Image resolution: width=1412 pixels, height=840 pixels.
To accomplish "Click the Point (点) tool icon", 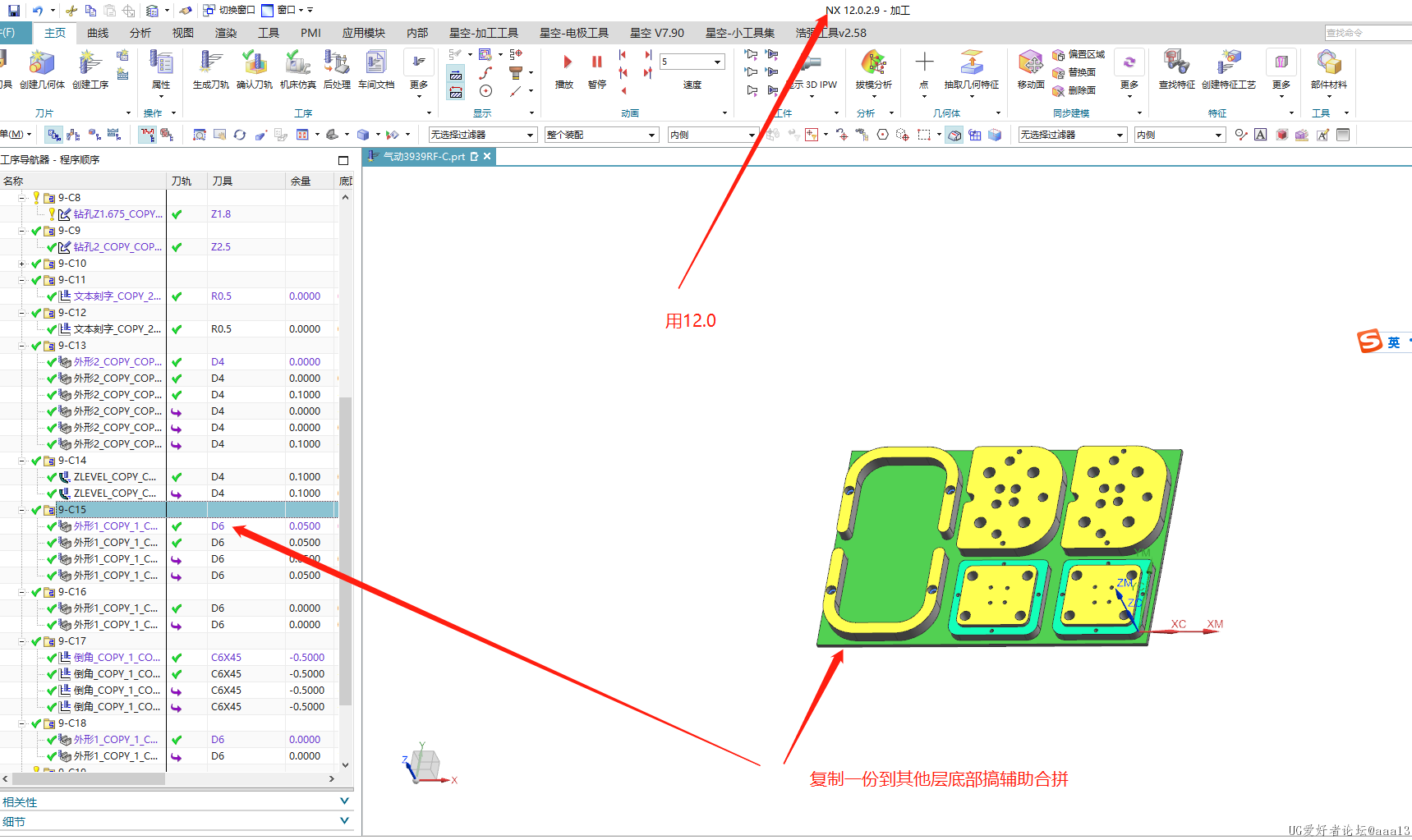I will [924, 63].
